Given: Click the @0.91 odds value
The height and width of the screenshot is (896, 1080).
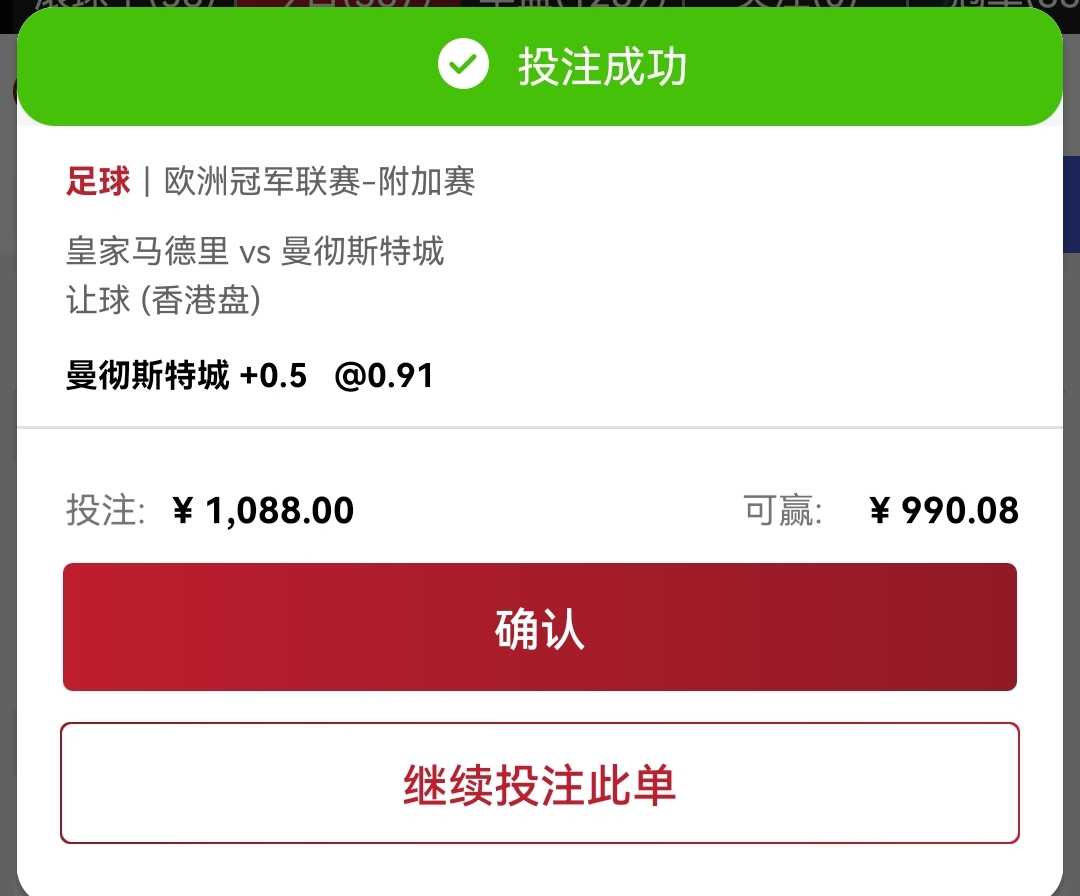Looking at the screenshot, I should [x=384, y=376].
